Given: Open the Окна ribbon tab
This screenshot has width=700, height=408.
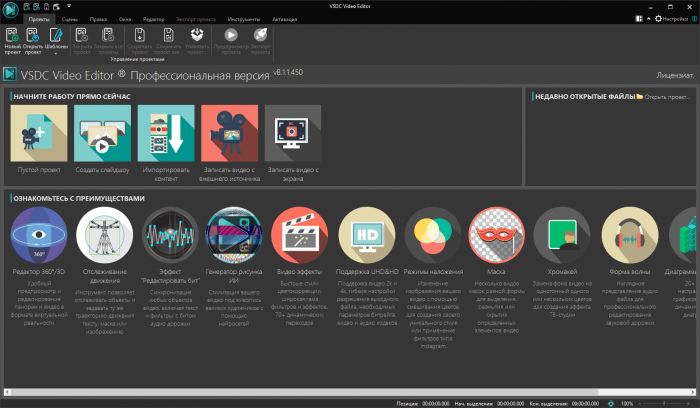Looking at the screenshot, I should pyautogui.click(x=125, y=19).
